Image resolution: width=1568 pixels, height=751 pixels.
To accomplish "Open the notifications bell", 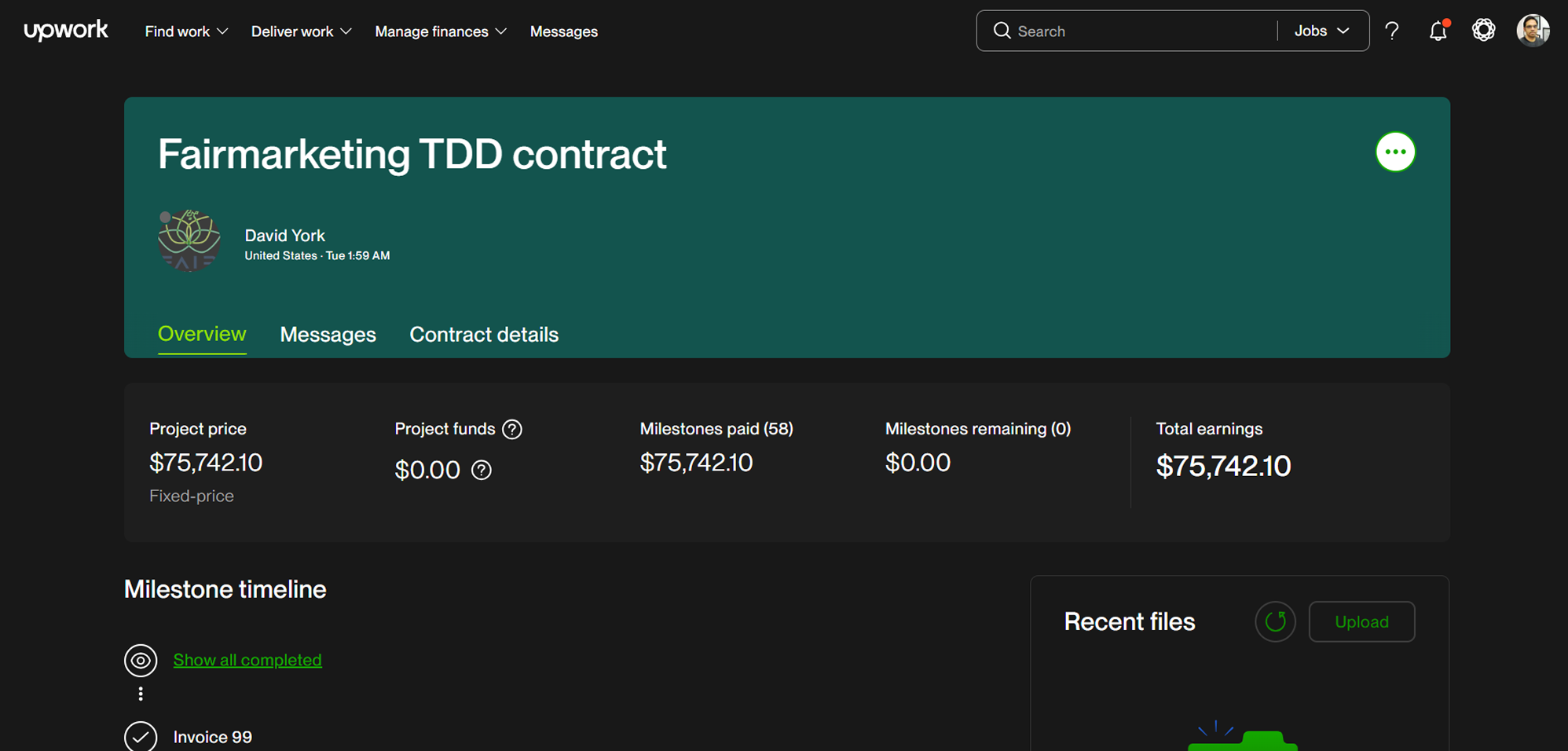I will click(1438, 31).
